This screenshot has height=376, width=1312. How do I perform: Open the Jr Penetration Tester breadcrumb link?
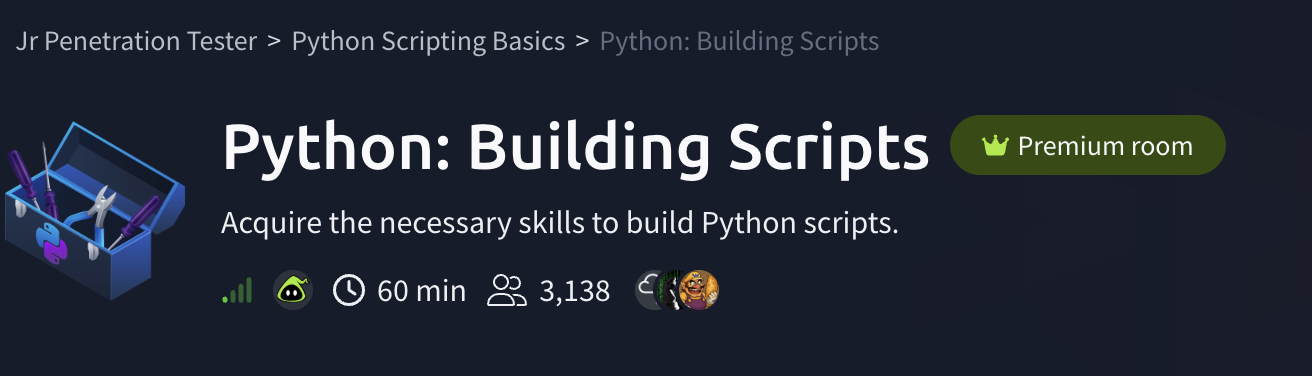(136, 42)
